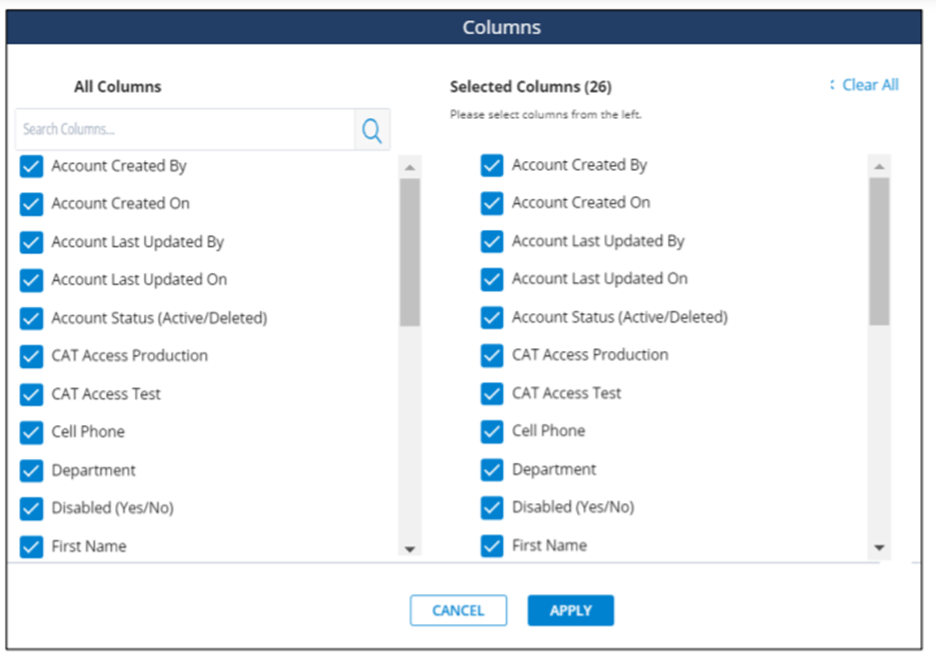
Task: Disable Department in All Columns list
Action: 31,470
